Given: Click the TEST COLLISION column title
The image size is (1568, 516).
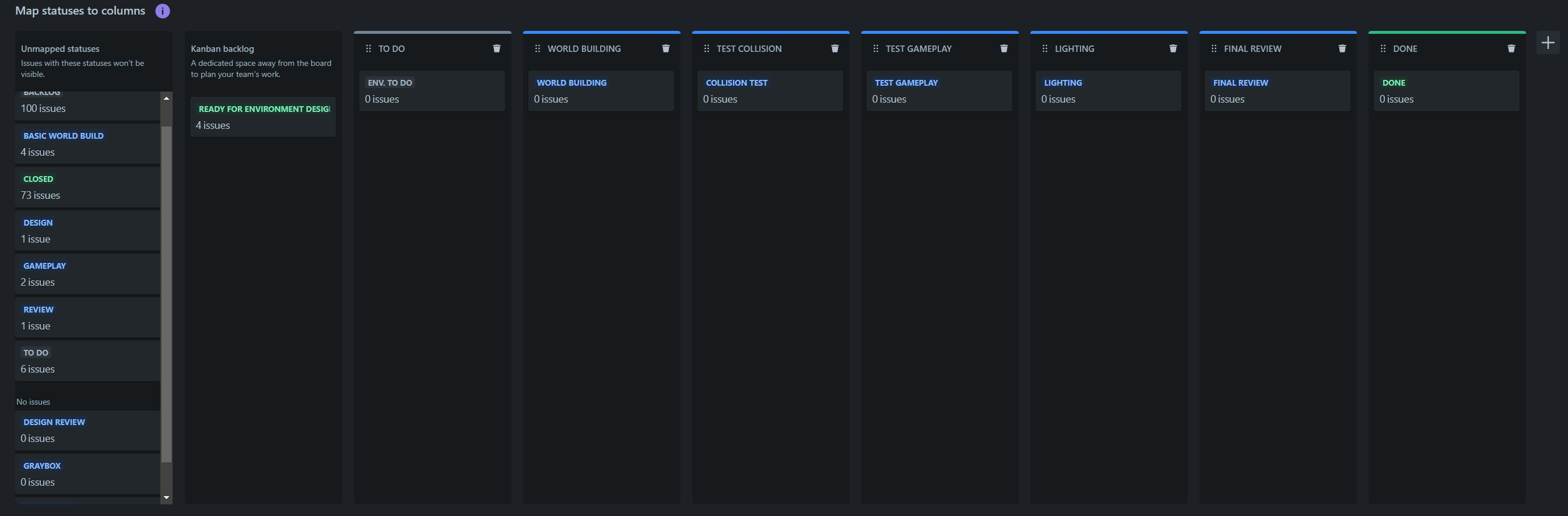Looking at the screenshot, I should [x=749, y=48].
